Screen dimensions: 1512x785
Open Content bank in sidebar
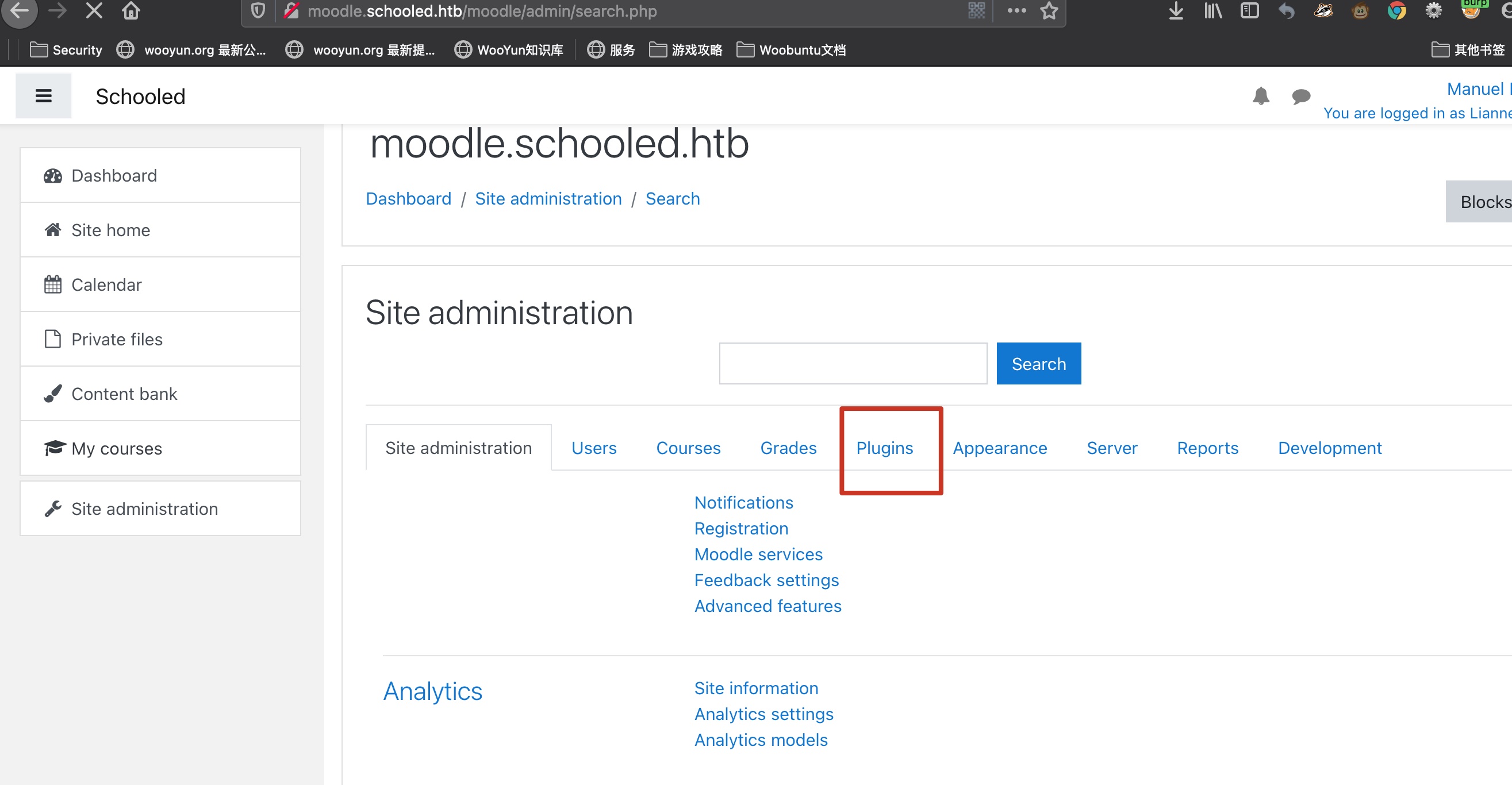[x=124, y=394]
